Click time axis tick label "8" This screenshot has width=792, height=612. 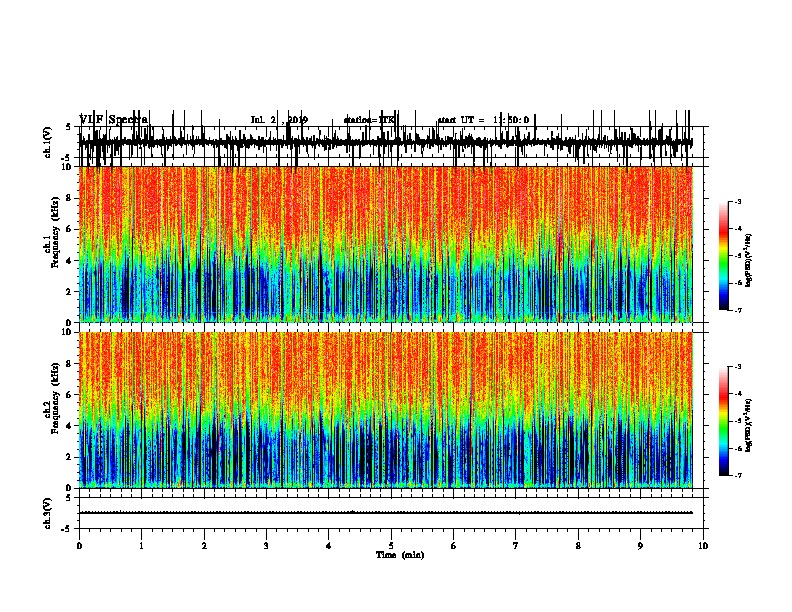click(578, 546)
